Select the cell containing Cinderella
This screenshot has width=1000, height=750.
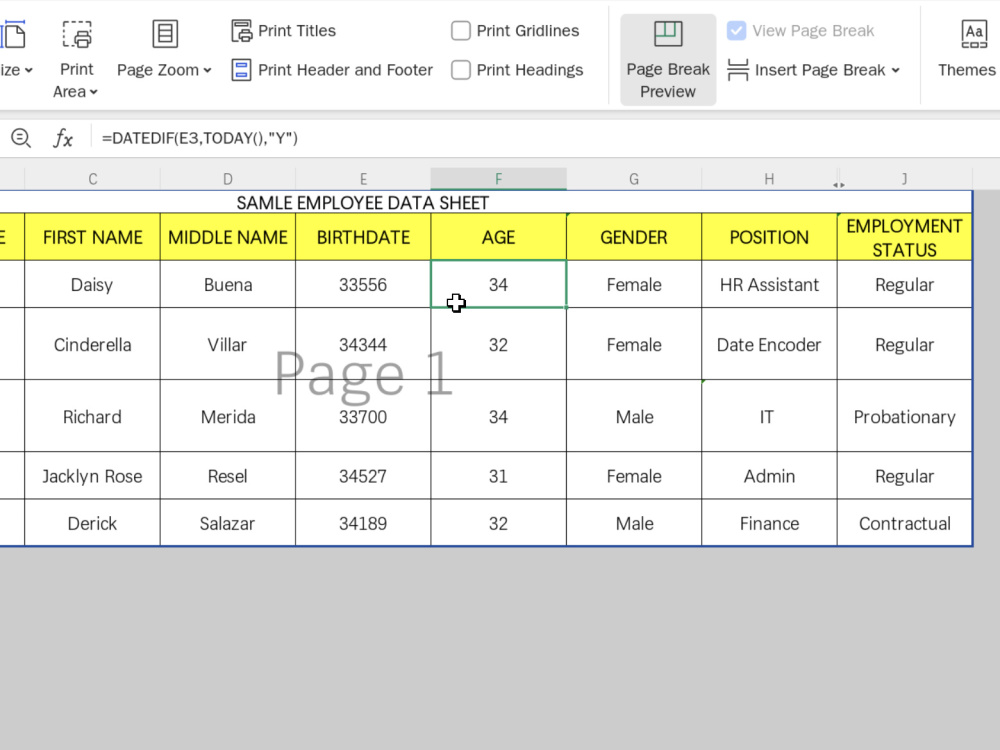[92, 344]
